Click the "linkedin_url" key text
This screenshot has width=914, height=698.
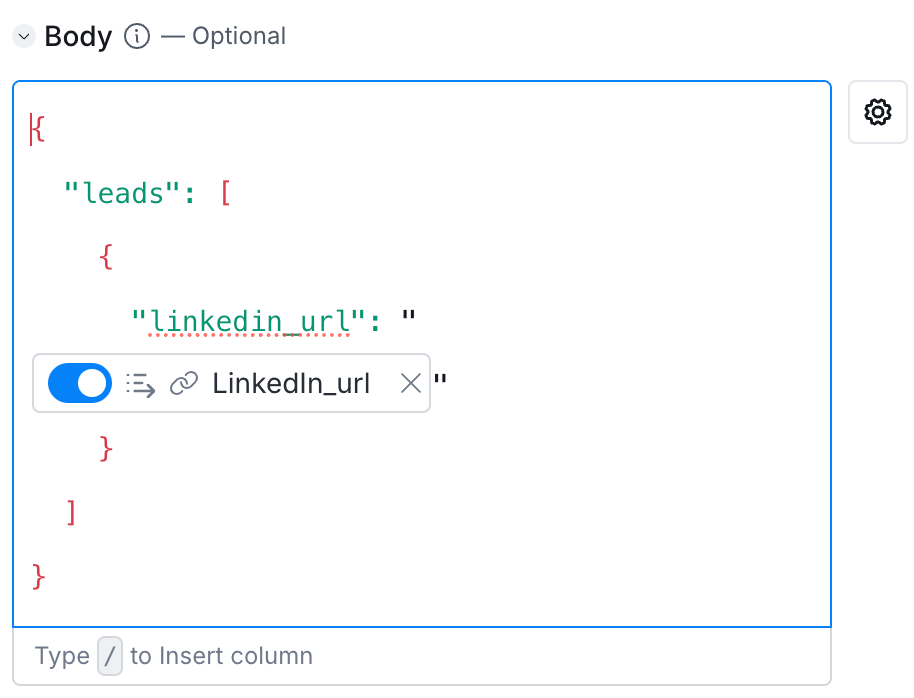(x=250, y=320)
